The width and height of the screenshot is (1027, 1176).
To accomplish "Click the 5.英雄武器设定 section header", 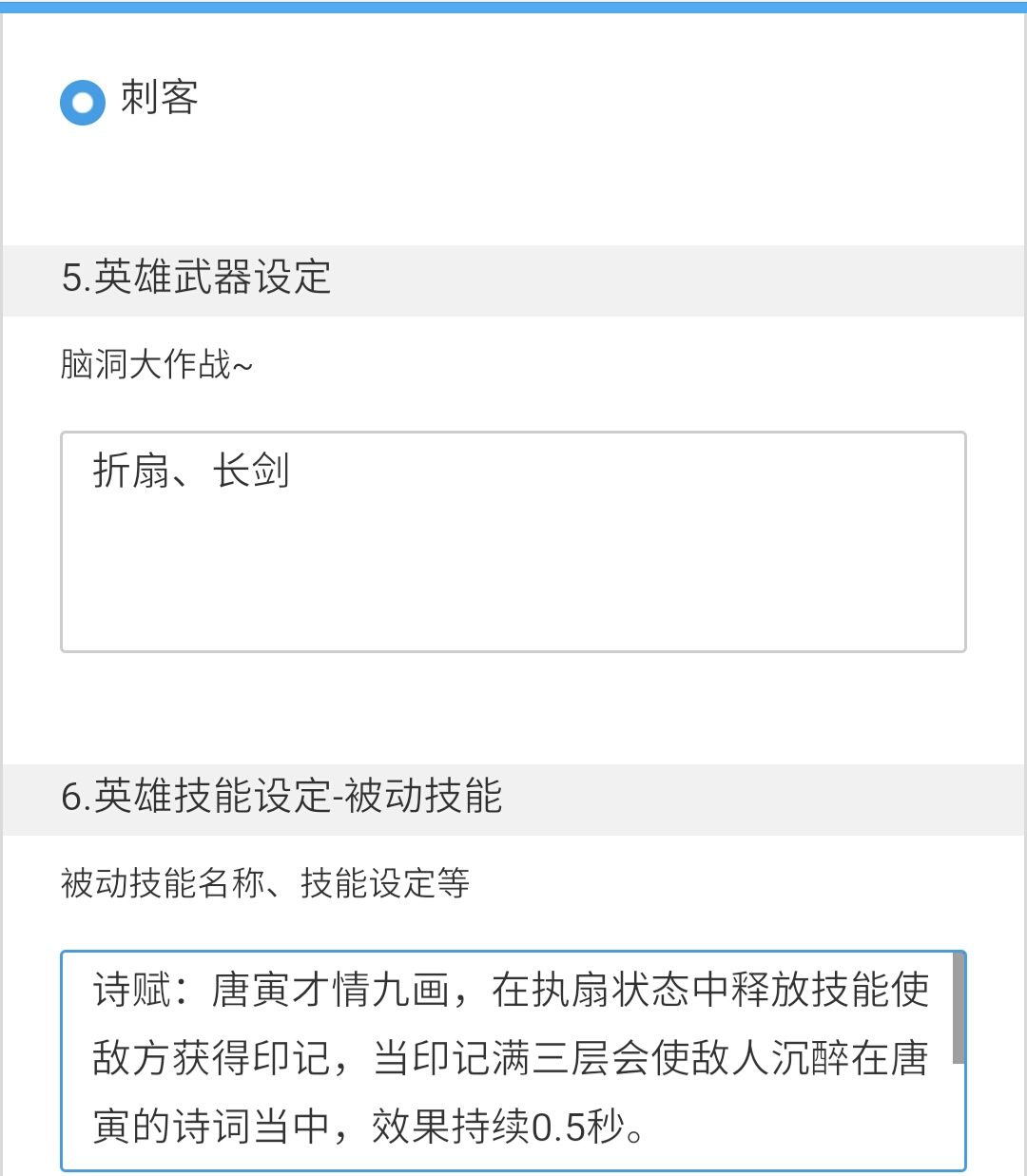I will click(x=513, y=280).
